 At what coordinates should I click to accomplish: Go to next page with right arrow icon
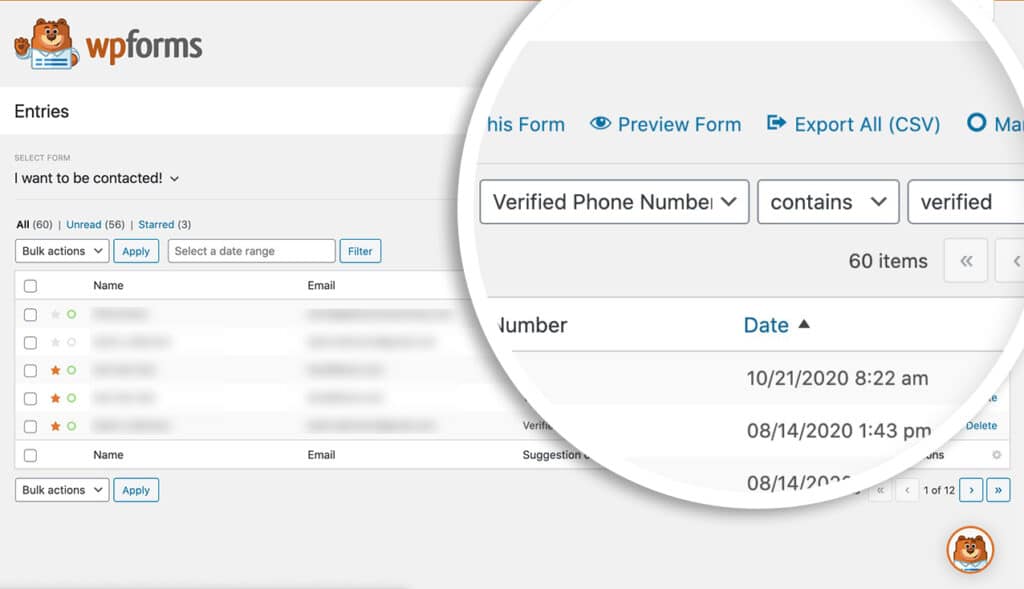971,490
